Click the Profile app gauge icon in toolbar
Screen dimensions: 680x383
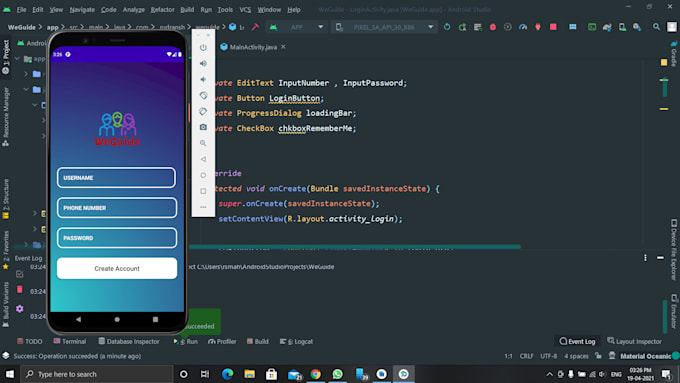523,27
